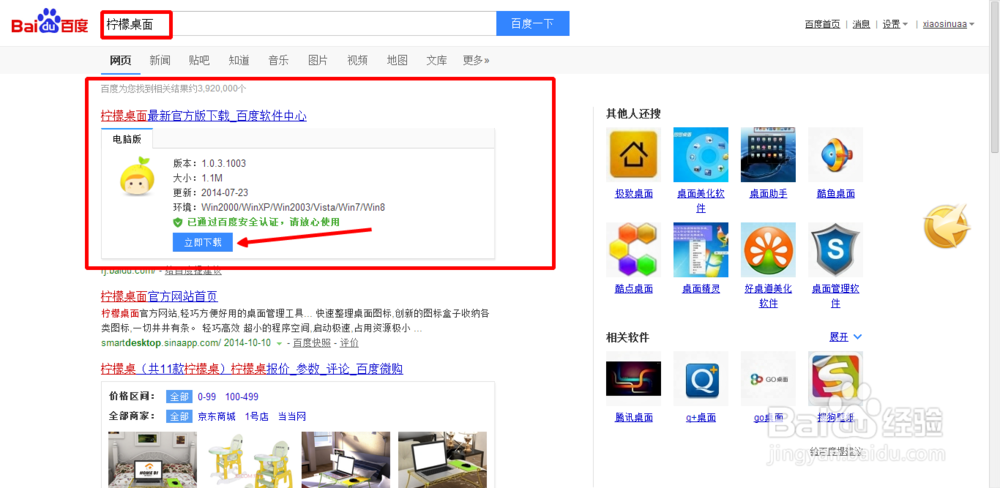
Task: Open the 好桌道美化软件 orange icon
Action: (x=768, y=249)
